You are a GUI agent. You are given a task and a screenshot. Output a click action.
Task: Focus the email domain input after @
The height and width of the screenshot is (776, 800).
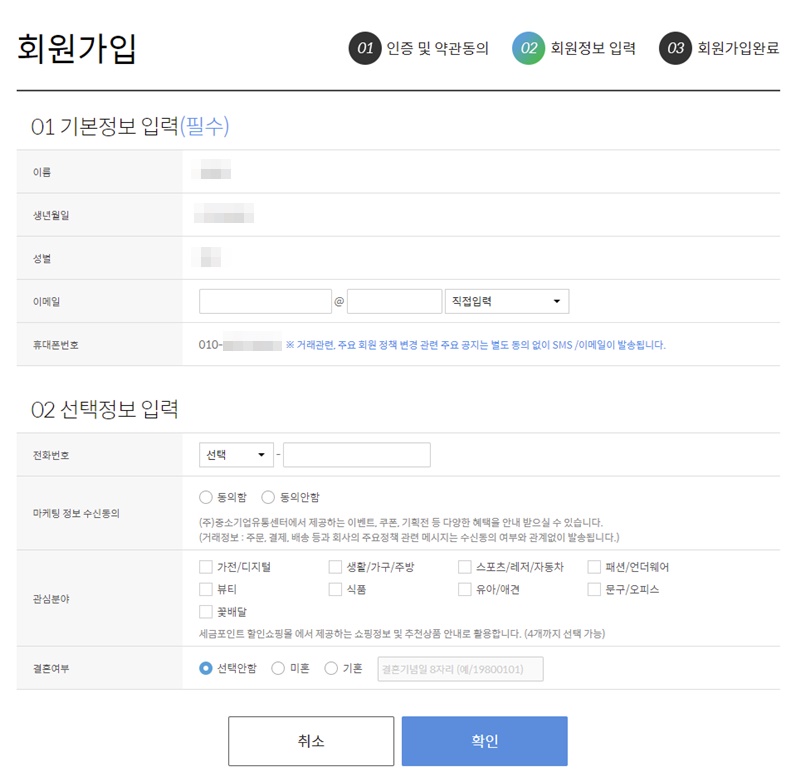coord(394,302)
